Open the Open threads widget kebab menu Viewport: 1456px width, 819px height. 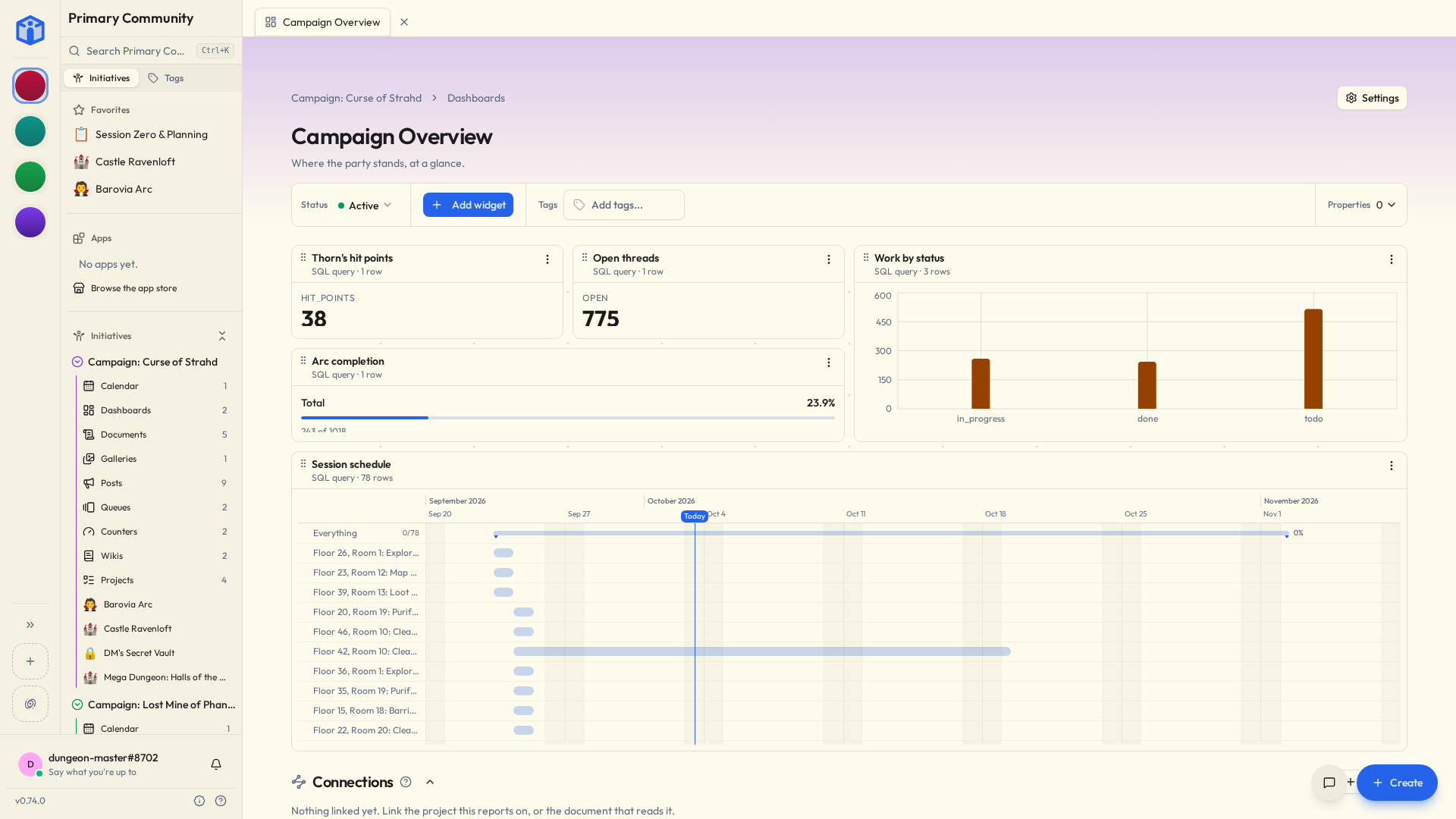coord(829,259)
